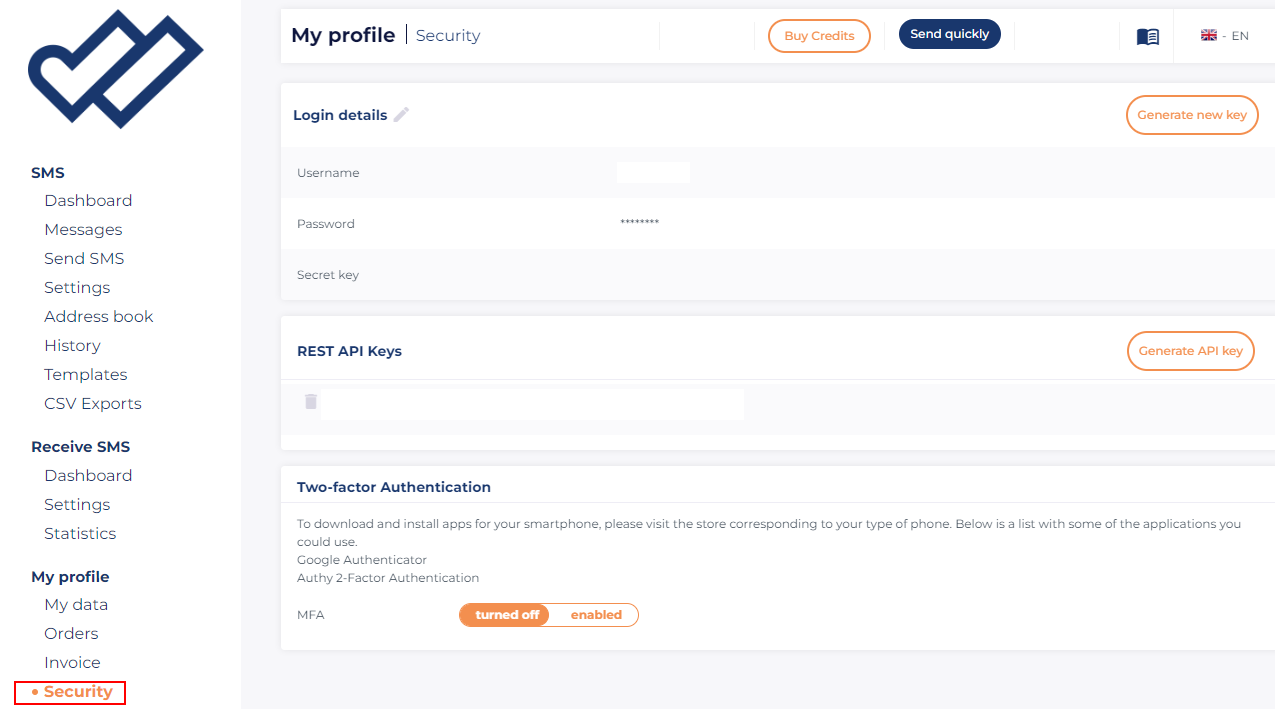Set MFA to turned off
This screenshot has height=709, width=1275.
(x=506, y=615)
